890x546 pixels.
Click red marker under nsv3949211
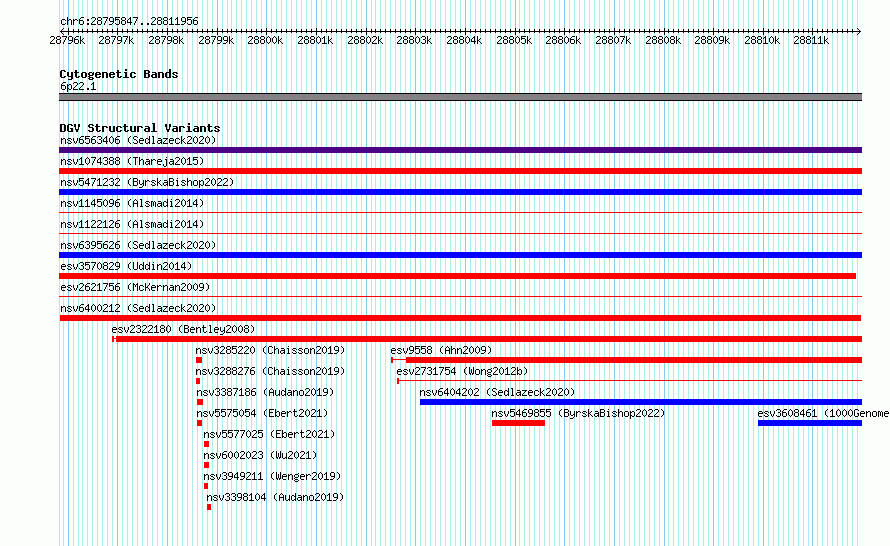(206, 486)
